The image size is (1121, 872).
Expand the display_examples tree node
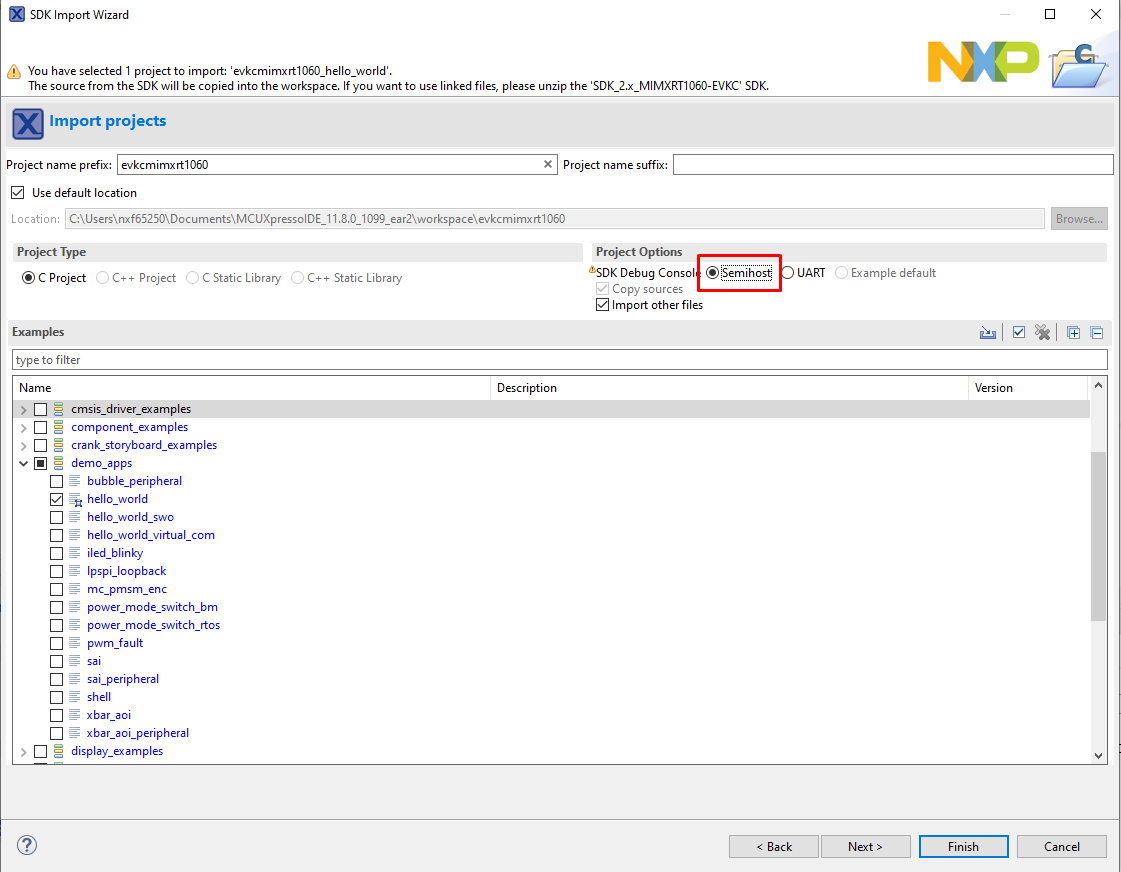[x=23, y=751]
